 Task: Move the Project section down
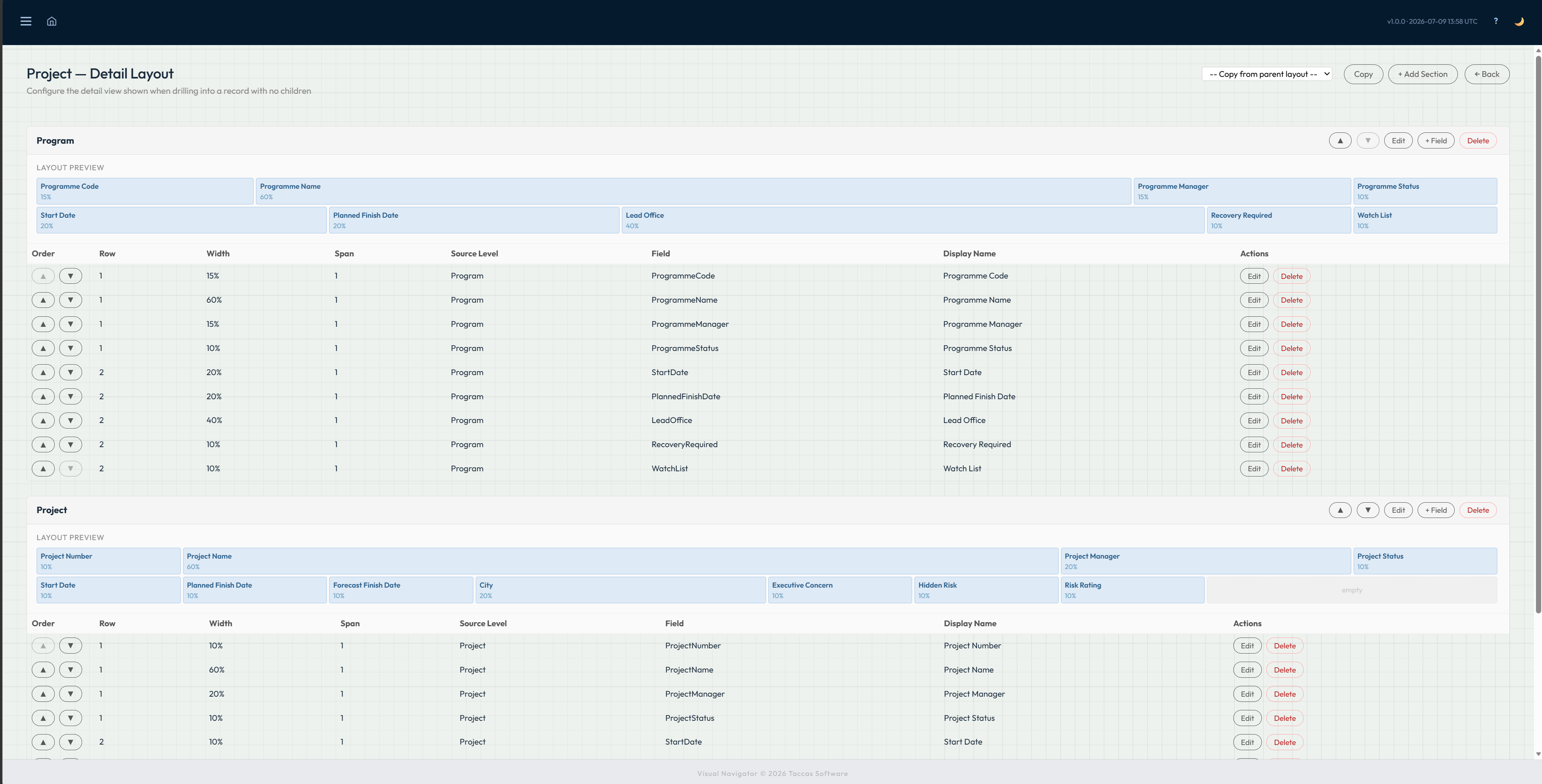coord(1367,510)
